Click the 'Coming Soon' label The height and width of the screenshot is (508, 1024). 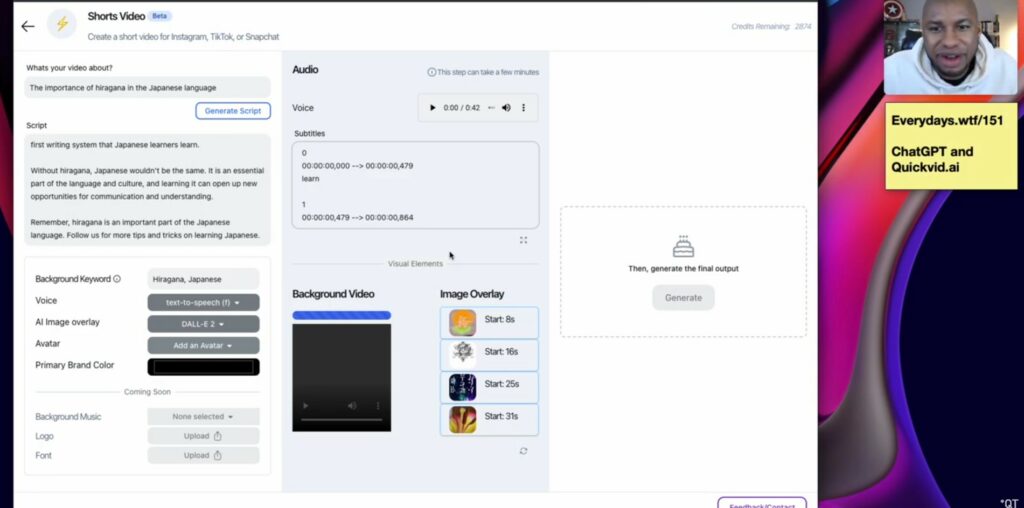click(148, 392)
